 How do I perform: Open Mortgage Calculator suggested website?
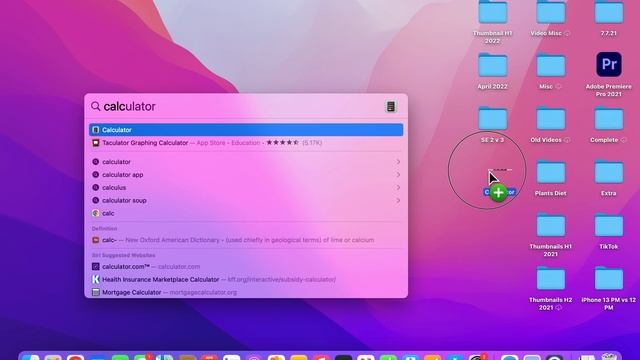[x=246, y=292]
